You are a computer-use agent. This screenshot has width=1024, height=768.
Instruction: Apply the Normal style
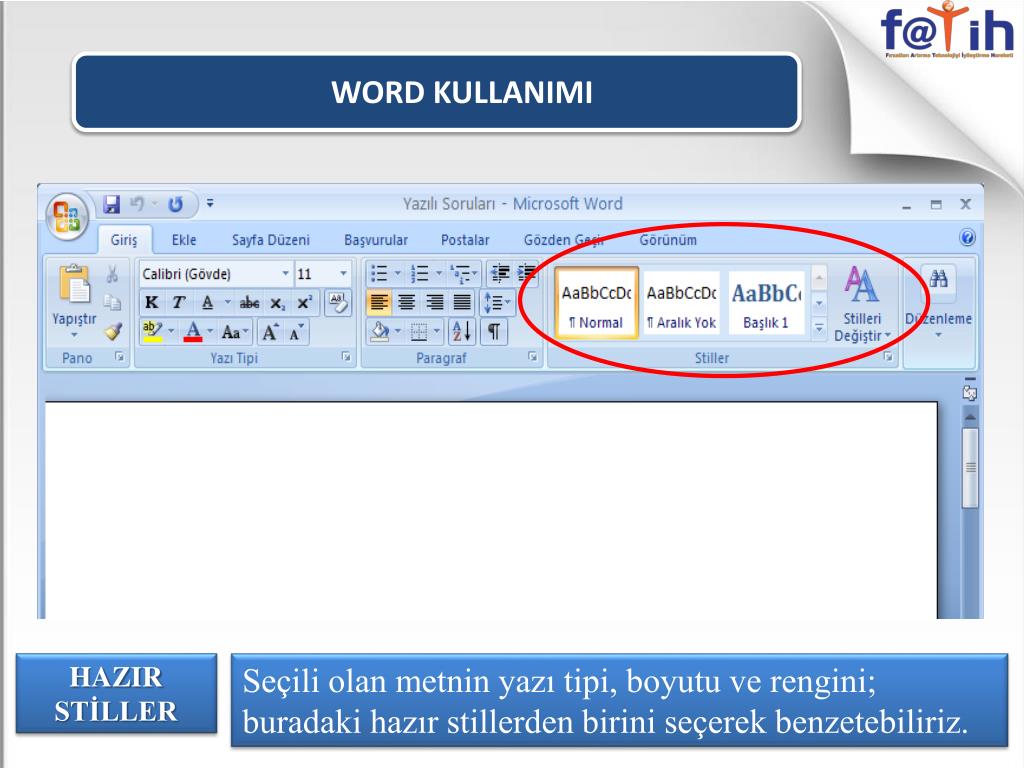point(596,304)
